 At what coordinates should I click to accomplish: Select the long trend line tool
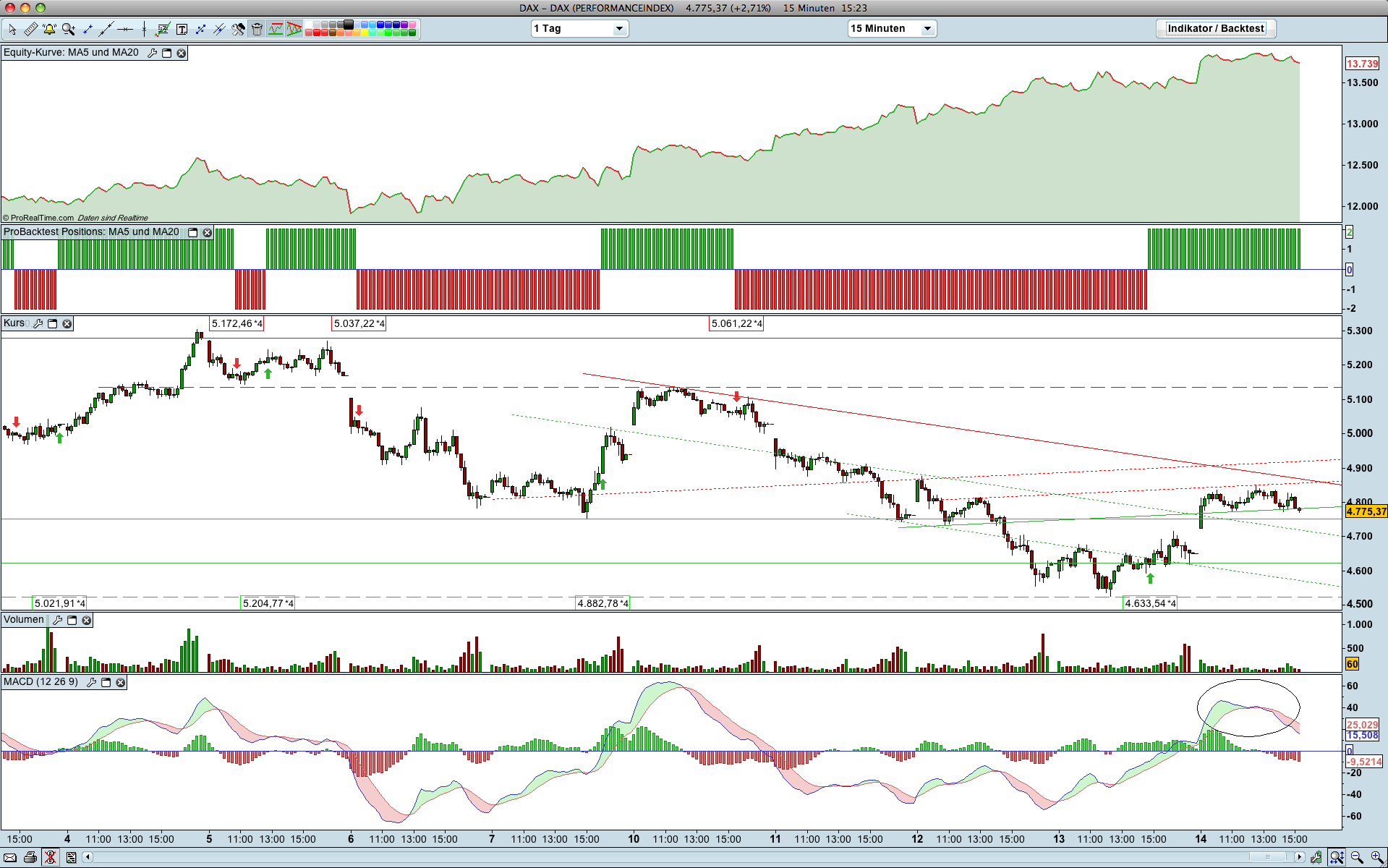pos(106,29)
